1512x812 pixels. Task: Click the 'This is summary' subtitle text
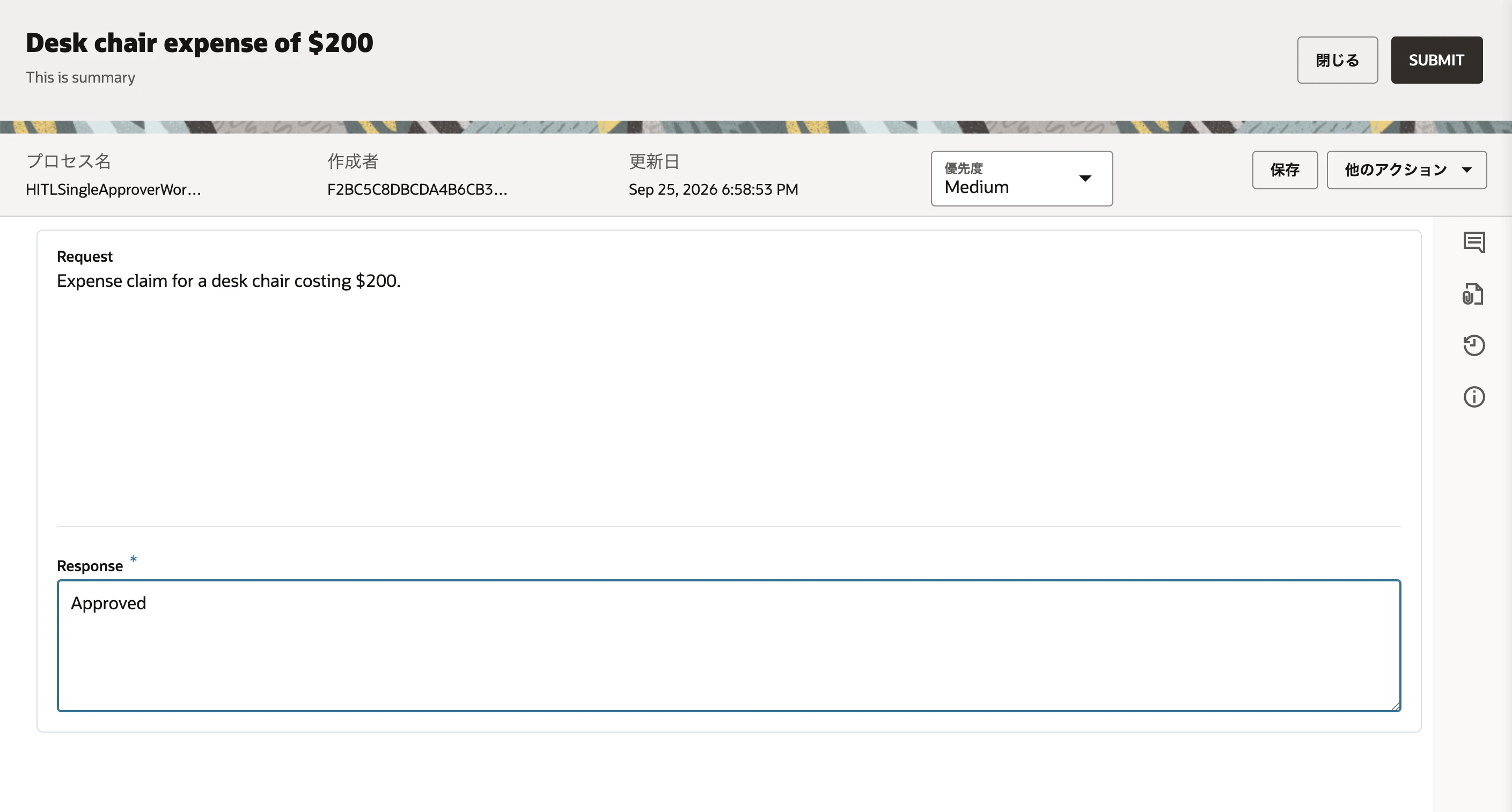80,77
